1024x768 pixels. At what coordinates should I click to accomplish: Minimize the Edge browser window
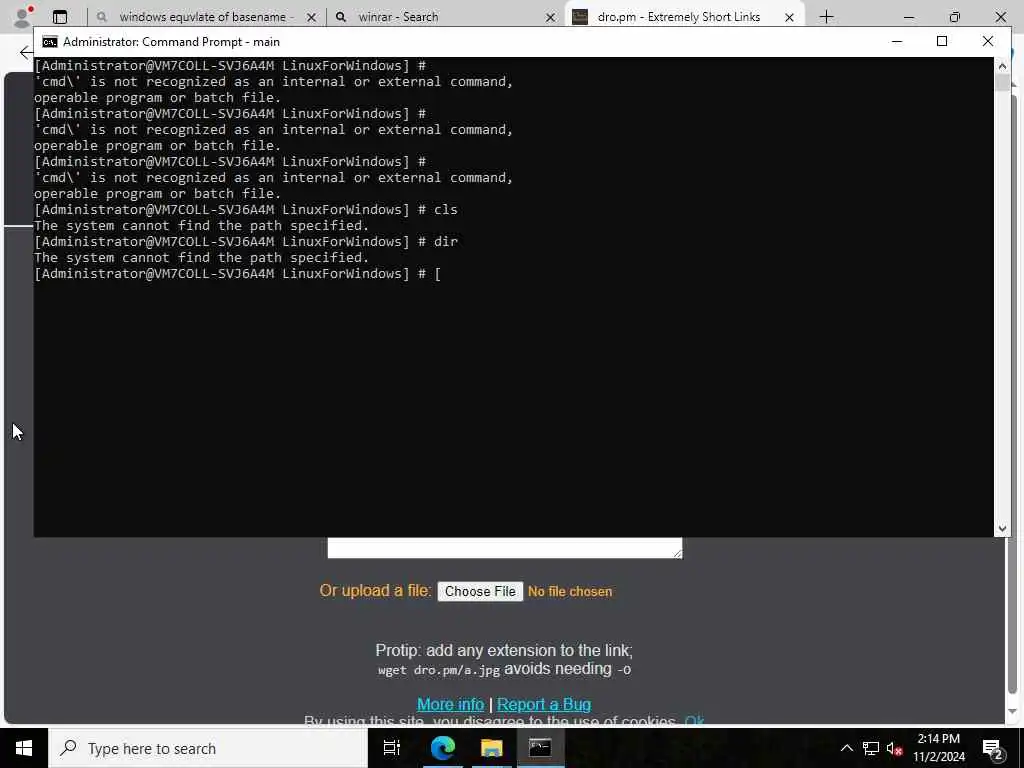click(x=908, y=17)
